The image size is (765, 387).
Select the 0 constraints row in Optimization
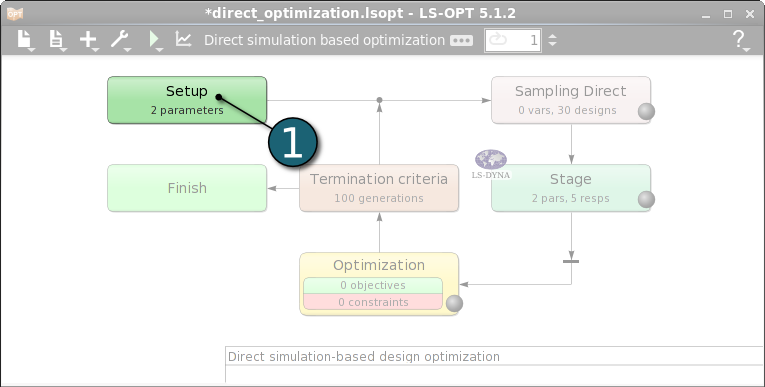click(373, 302)
